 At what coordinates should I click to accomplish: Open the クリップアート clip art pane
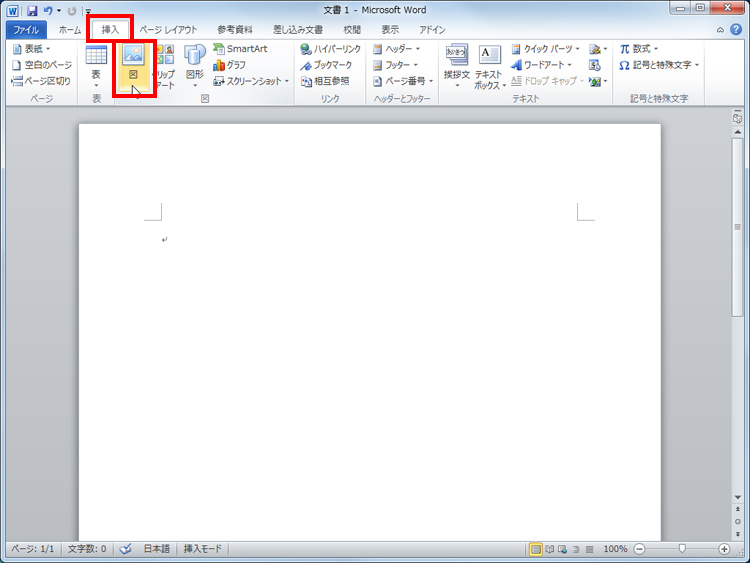coord(165,66)
